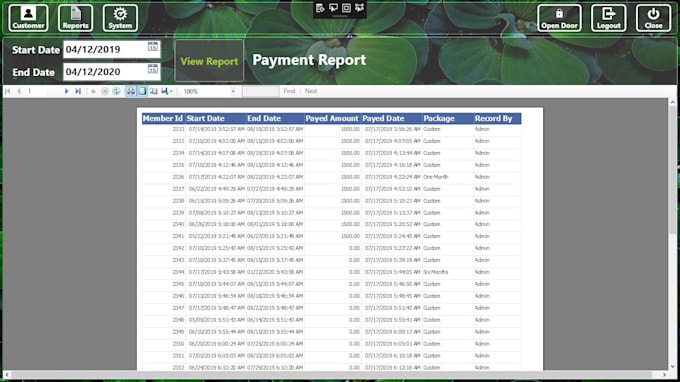Click the Go to Live Visual Tree icon
The width and height of the screenshot is (680, 382).
pyautogui.click(x=320, y=8)
